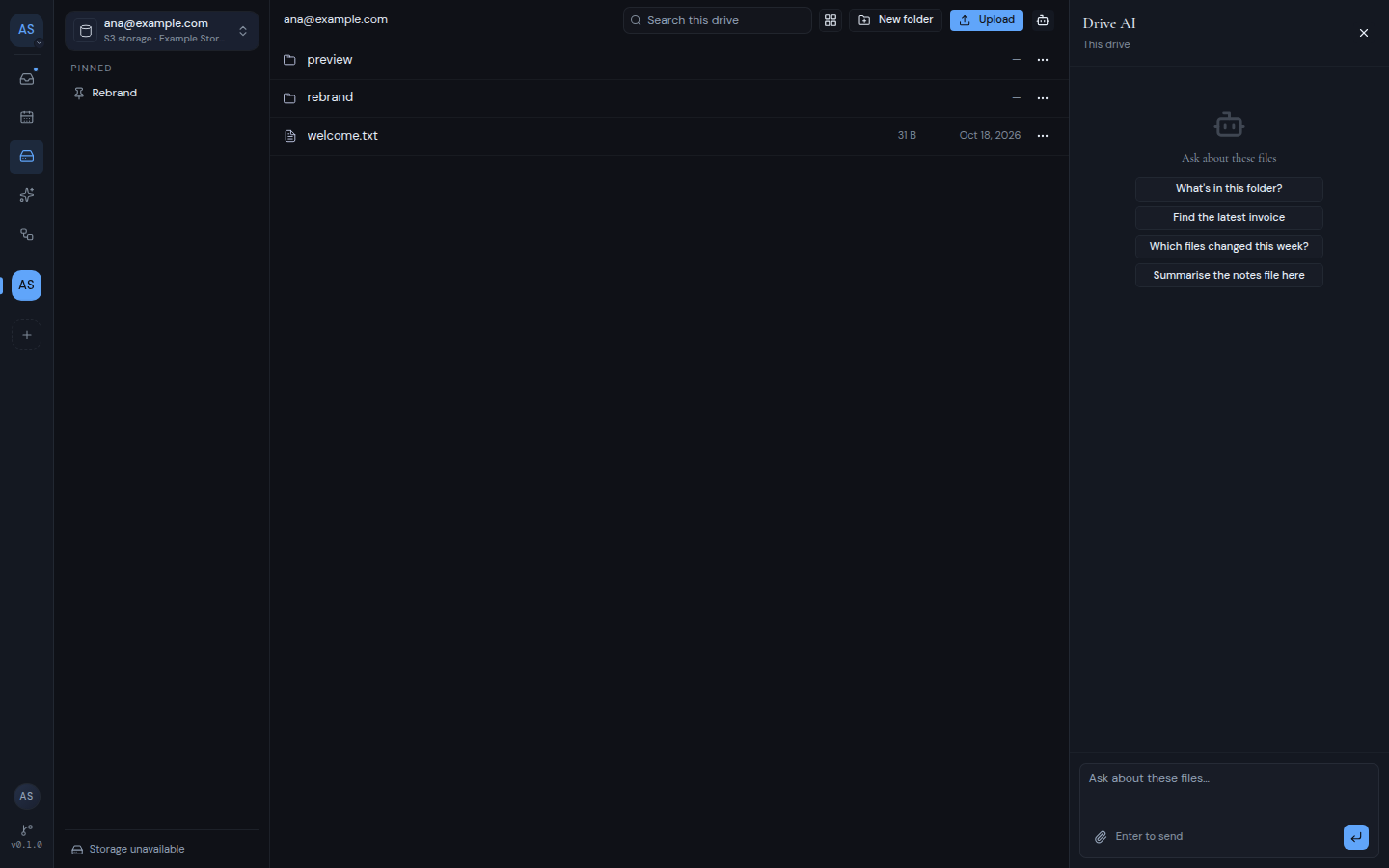Image resolution: width=1389 pixels, height=868 pixels.
Task: Open the rebrand folder row
Action: pyautogui.click(x=668, y=98)
